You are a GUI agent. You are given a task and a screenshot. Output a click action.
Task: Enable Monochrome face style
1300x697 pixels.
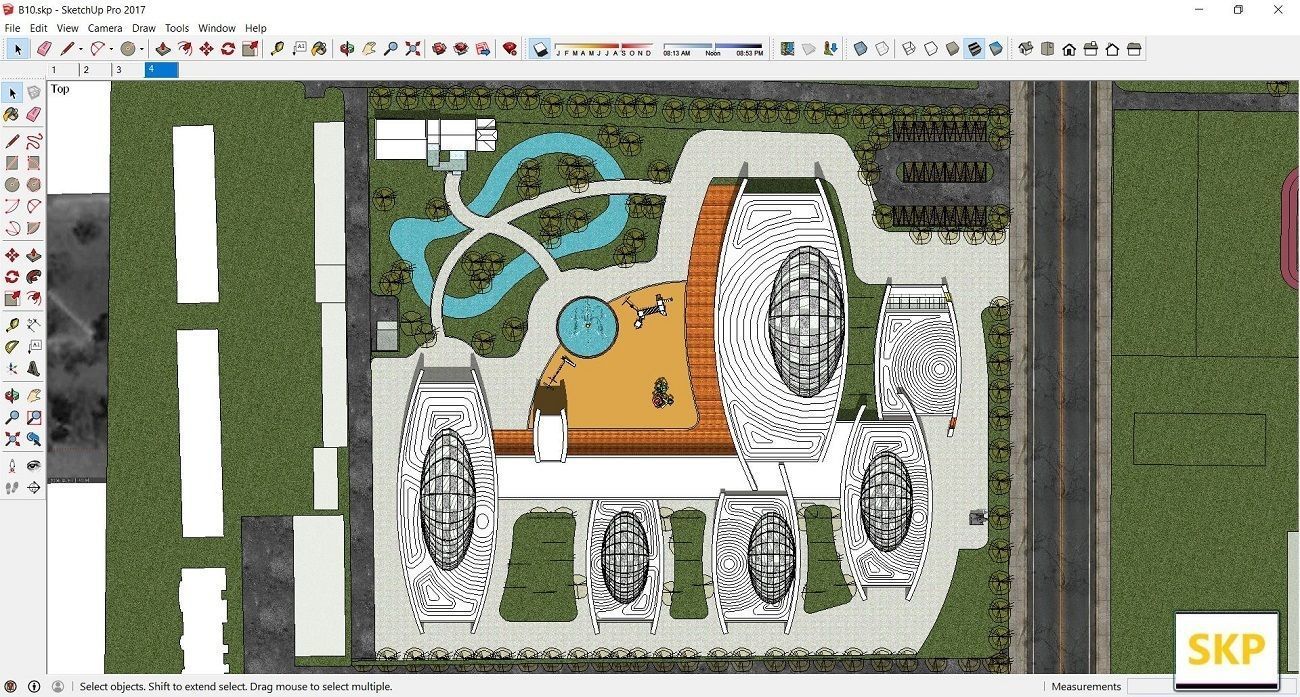(x=997, y=48)
